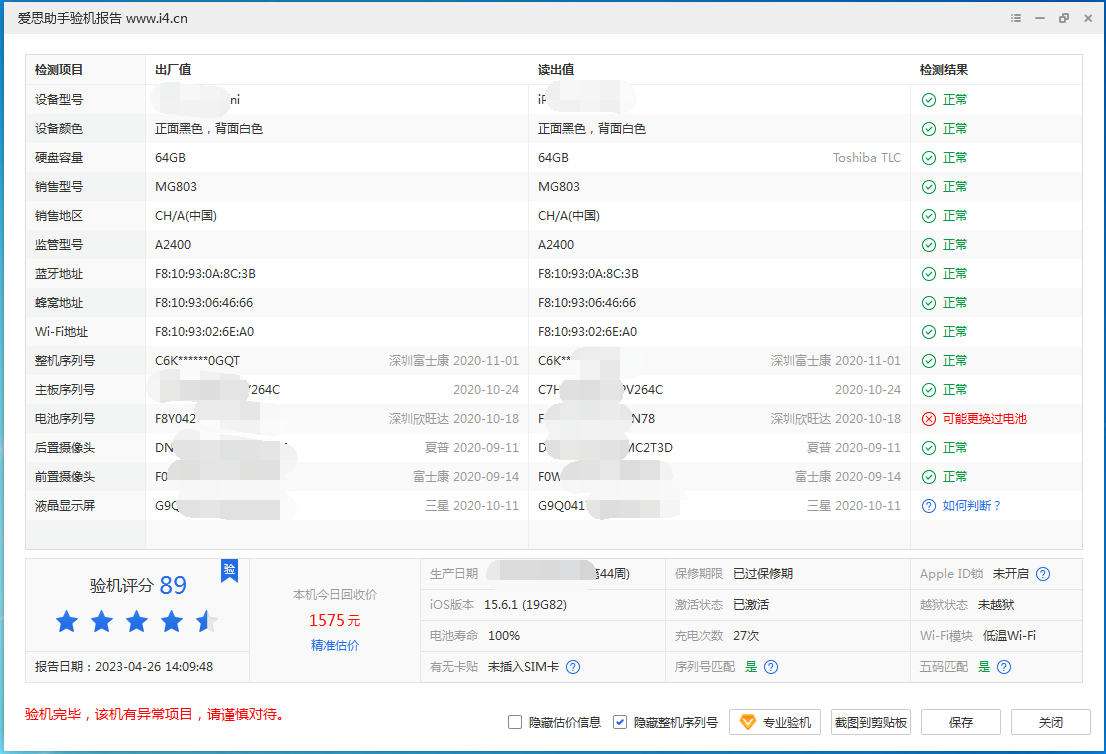
Task: Click the help icon next to 未插入SIM卡
Action: point(573,667)
